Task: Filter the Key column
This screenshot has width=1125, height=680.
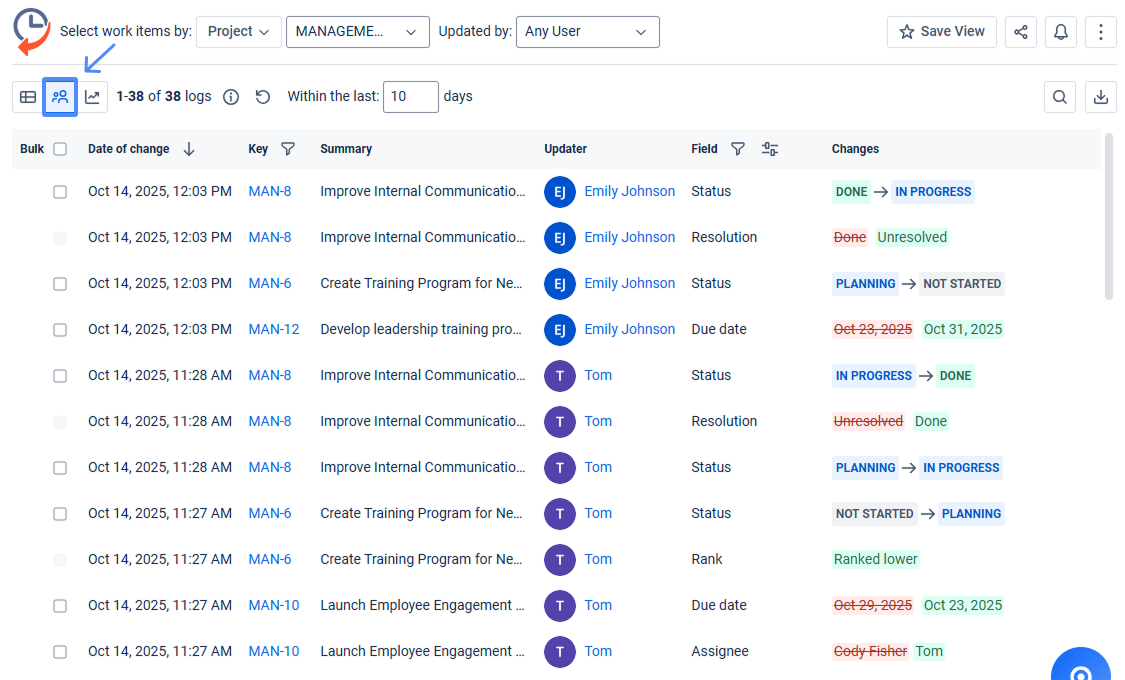Action: (x=288, y=149)
